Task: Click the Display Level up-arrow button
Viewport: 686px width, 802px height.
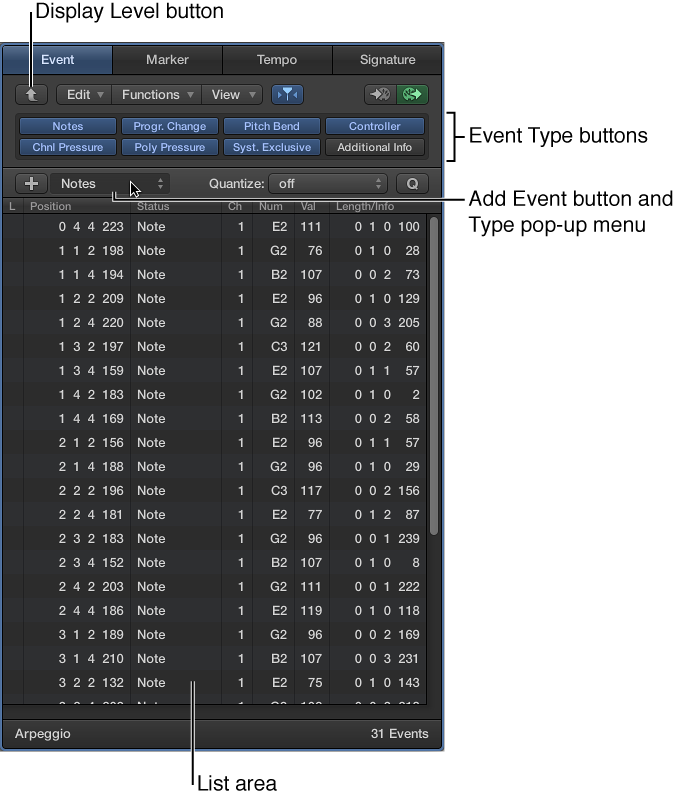Action: [x=31, y=95]
